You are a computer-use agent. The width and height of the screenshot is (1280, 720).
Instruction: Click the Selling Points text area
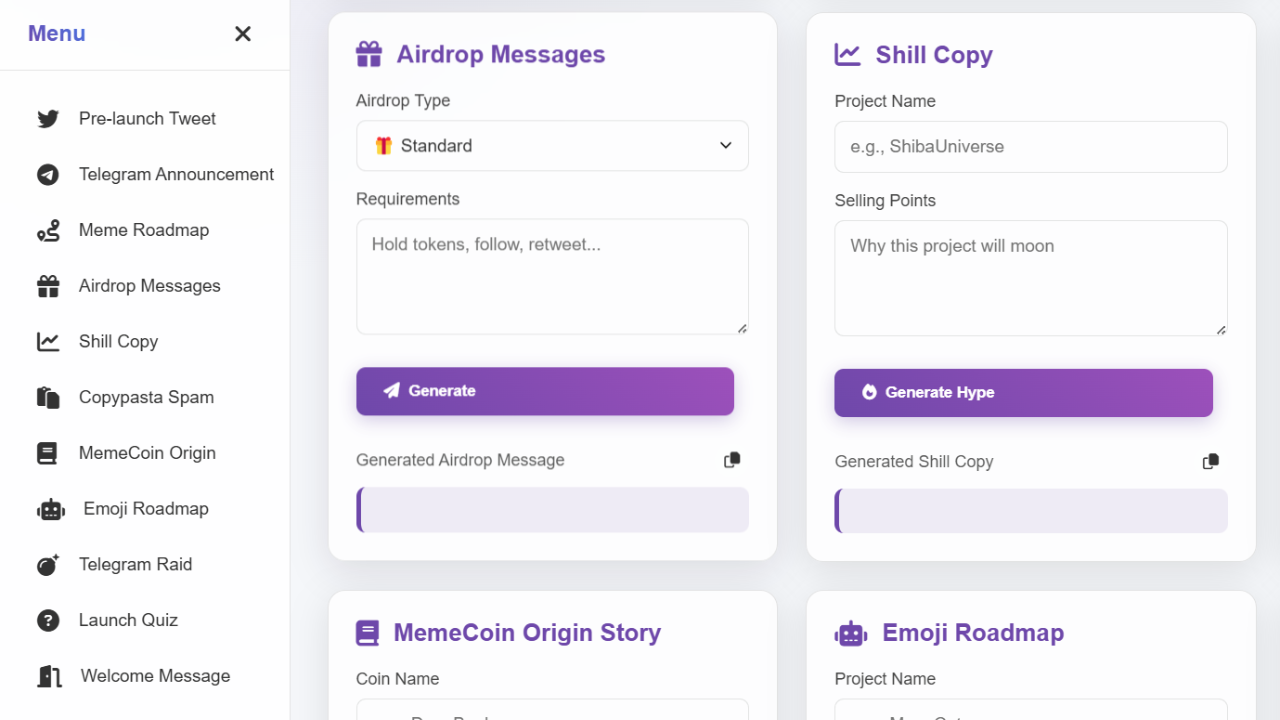1030,278
